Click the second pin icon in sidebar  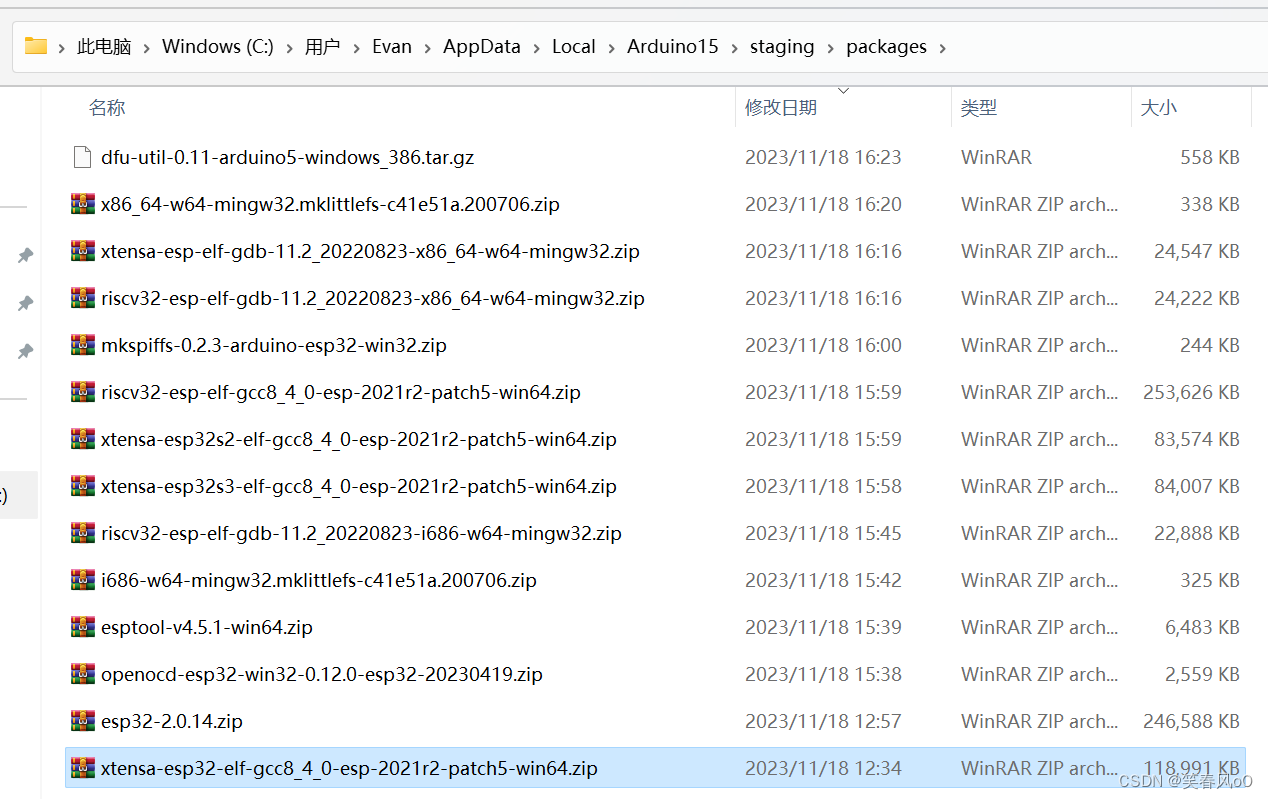[x=25, y=303]
